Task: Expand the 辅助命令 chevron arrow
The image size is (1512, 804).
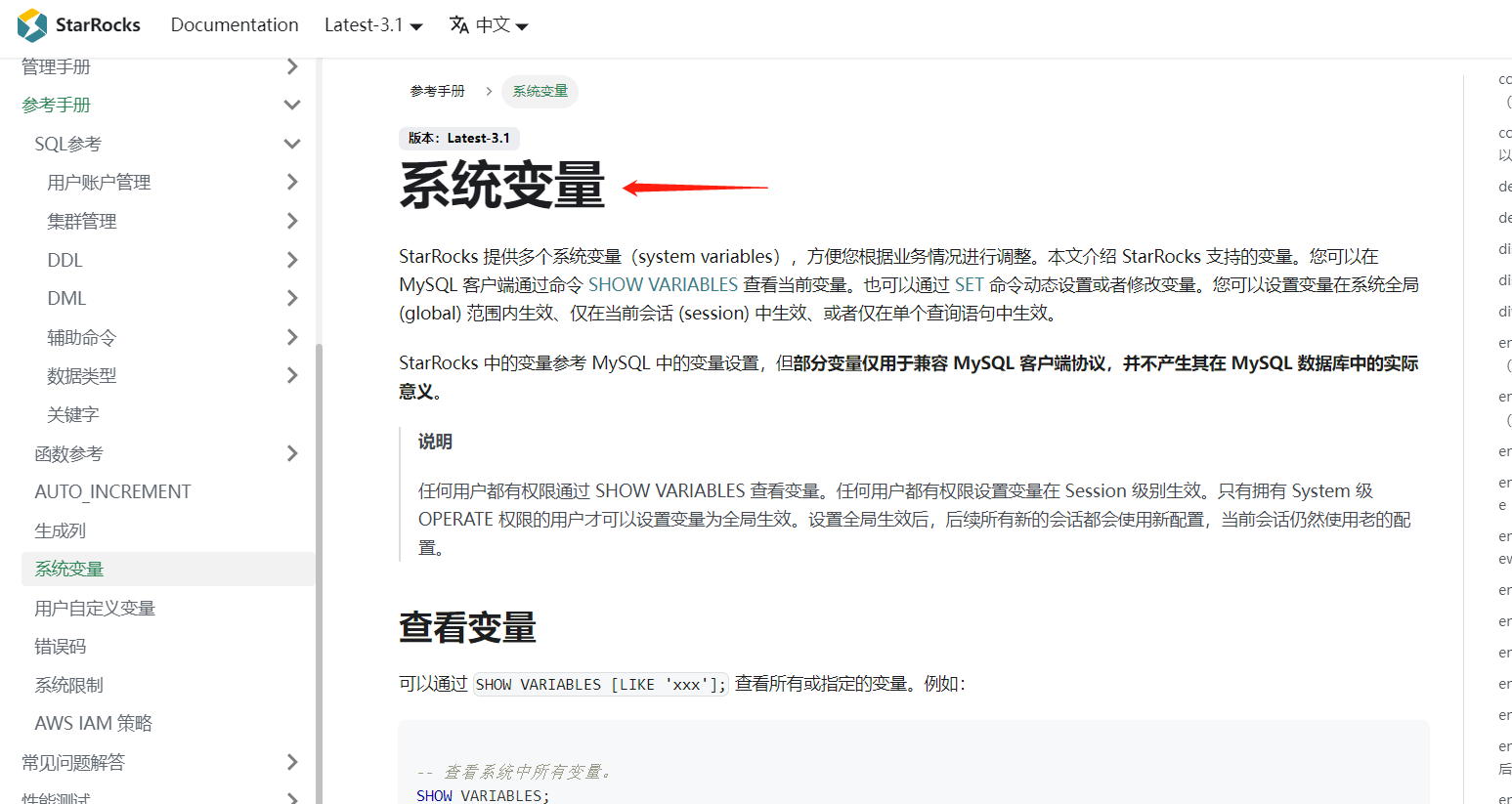Action: (291, 337)
